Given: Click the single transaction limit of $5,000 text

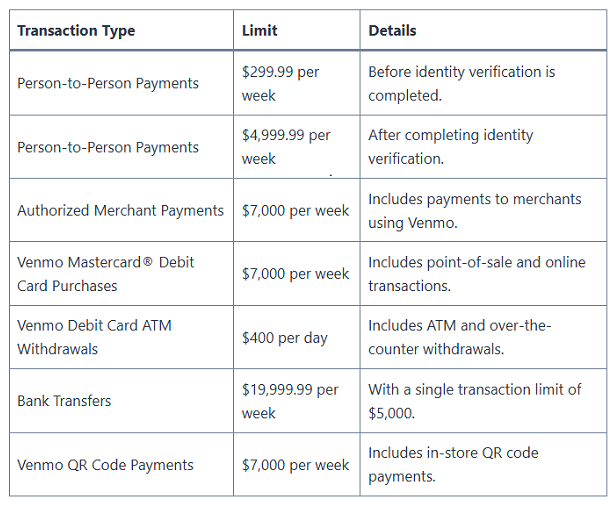Looking at the screenshot, I should pyautogui.click(x=474, y=401).
